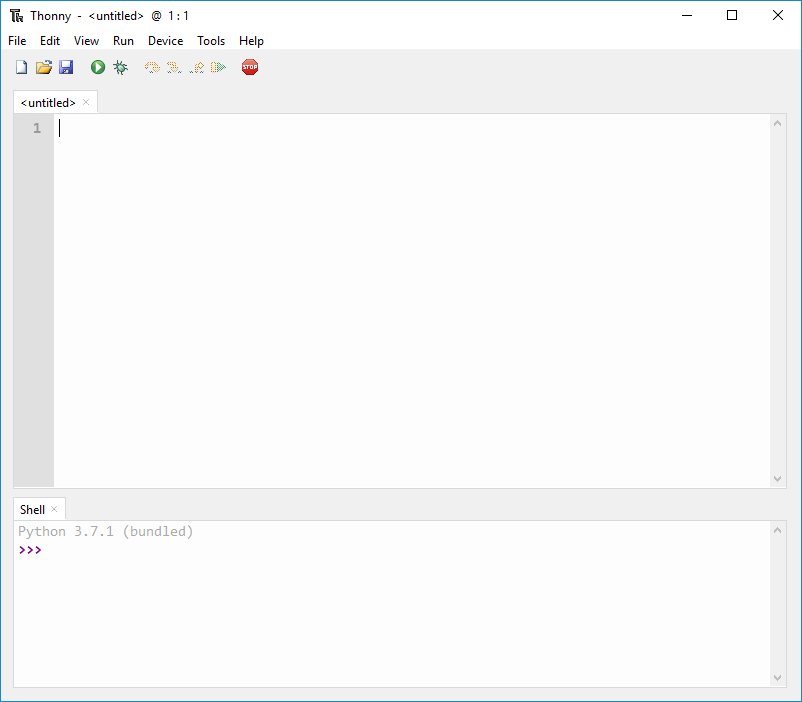Select the Step Into debug icon
802x702 pixels.
tap(174, 67)
